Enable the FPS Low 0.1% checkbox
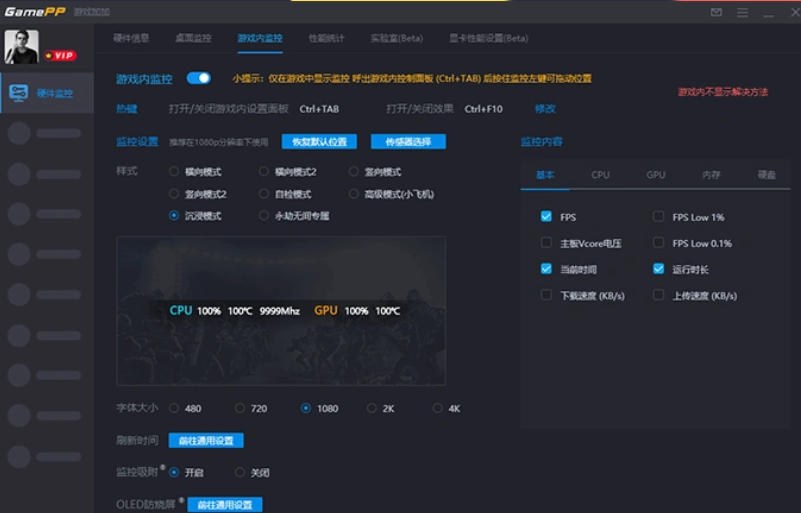This screenshot has height=513, width=801. point(658,243)
